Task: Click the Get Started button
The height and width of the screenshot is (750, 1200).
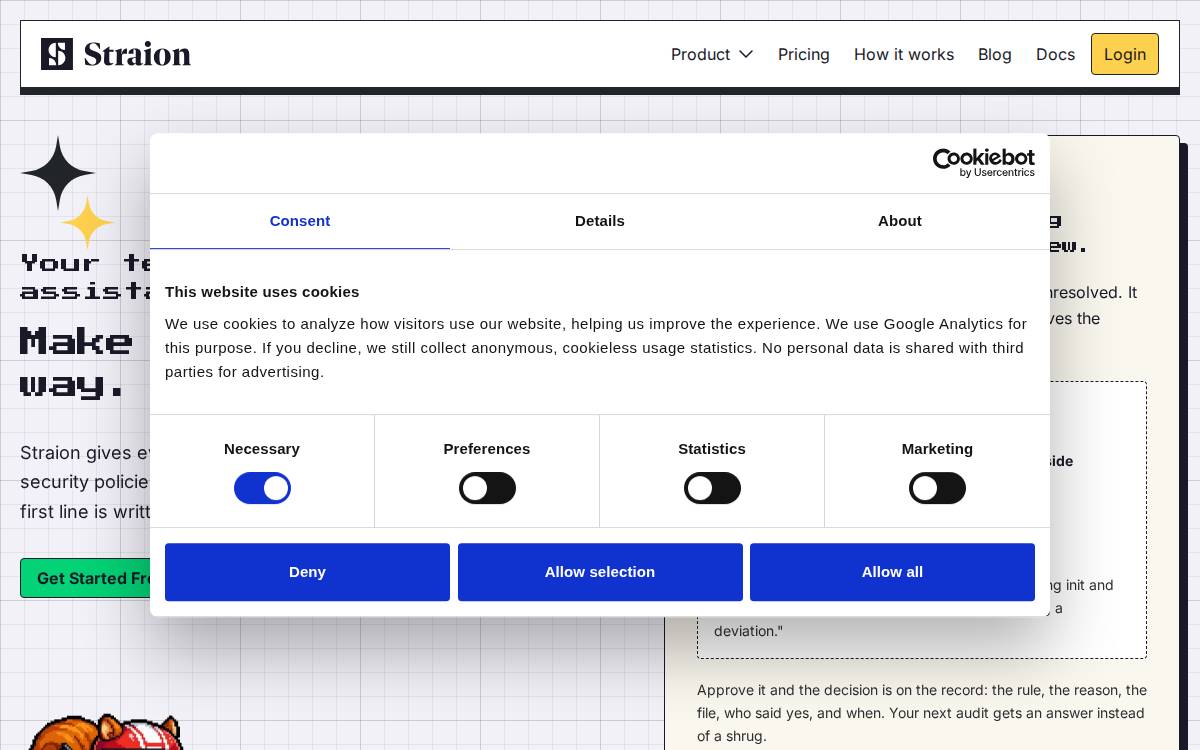Action: [x=86, y=578]
